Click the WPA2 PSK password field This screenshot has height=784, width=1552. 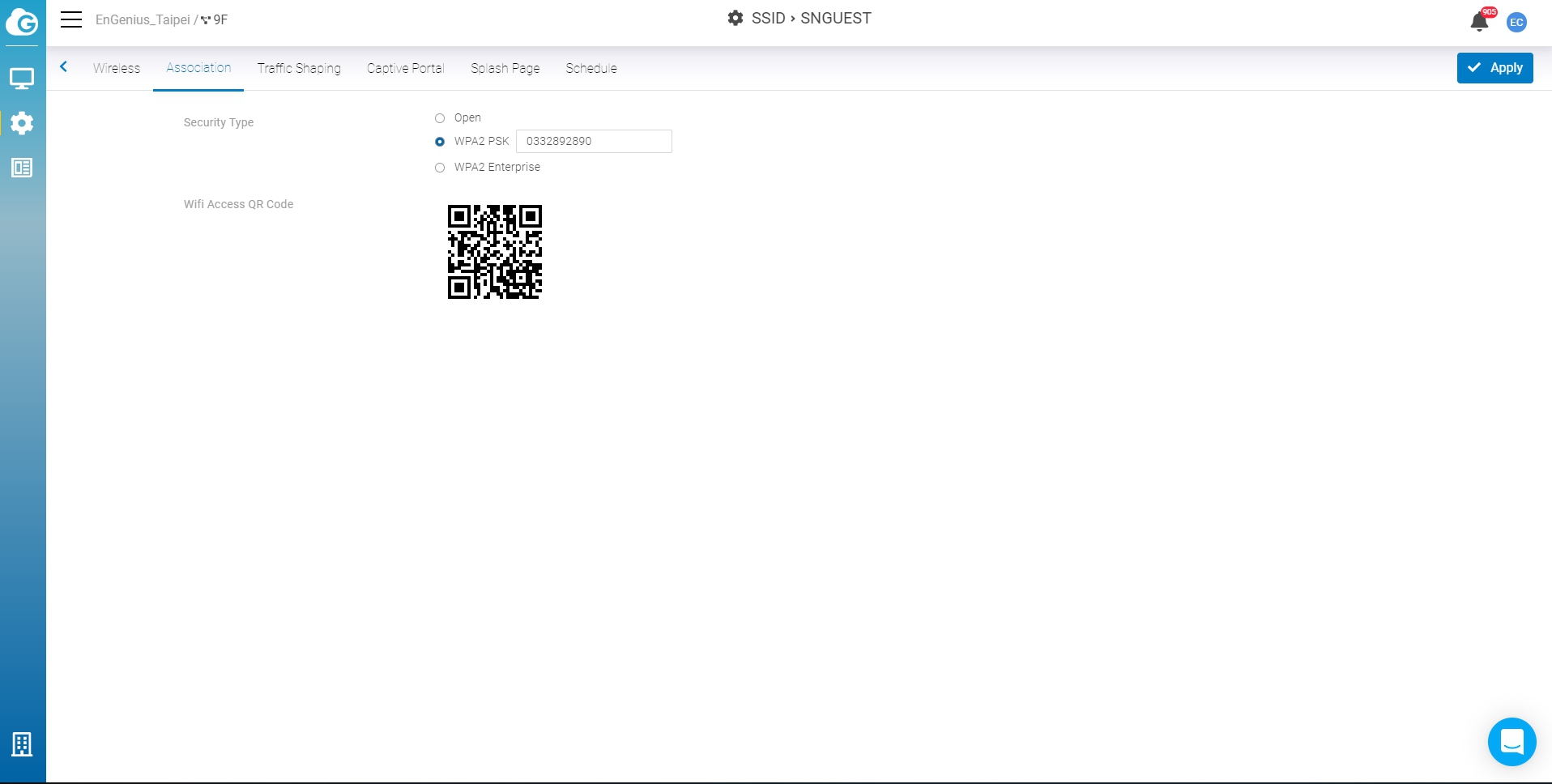[594, 141]
